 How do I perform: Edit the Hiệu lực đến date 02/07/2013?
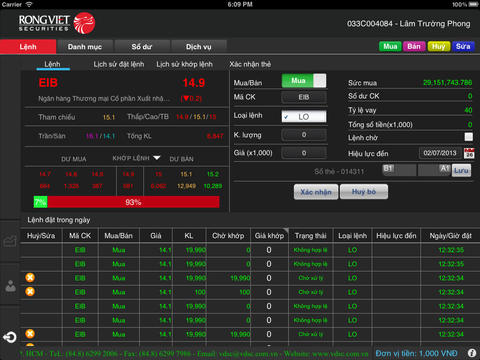tap(440, 153)
